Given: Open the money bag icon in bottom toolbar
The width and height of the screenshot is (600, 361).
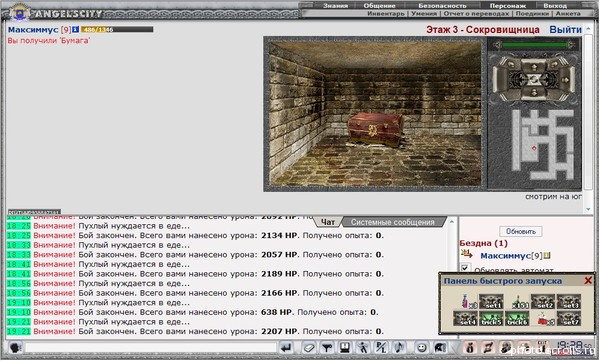Looking at the screenshot, I should 470,348.
